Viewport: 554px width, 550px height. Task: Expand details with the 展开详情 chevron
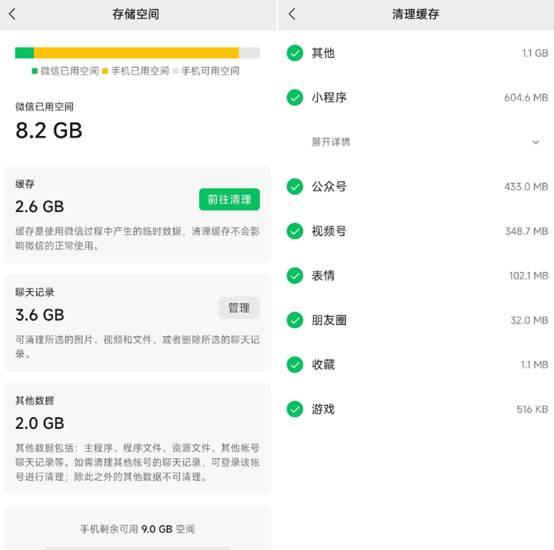pyautogui.click(x=536, y=142)
